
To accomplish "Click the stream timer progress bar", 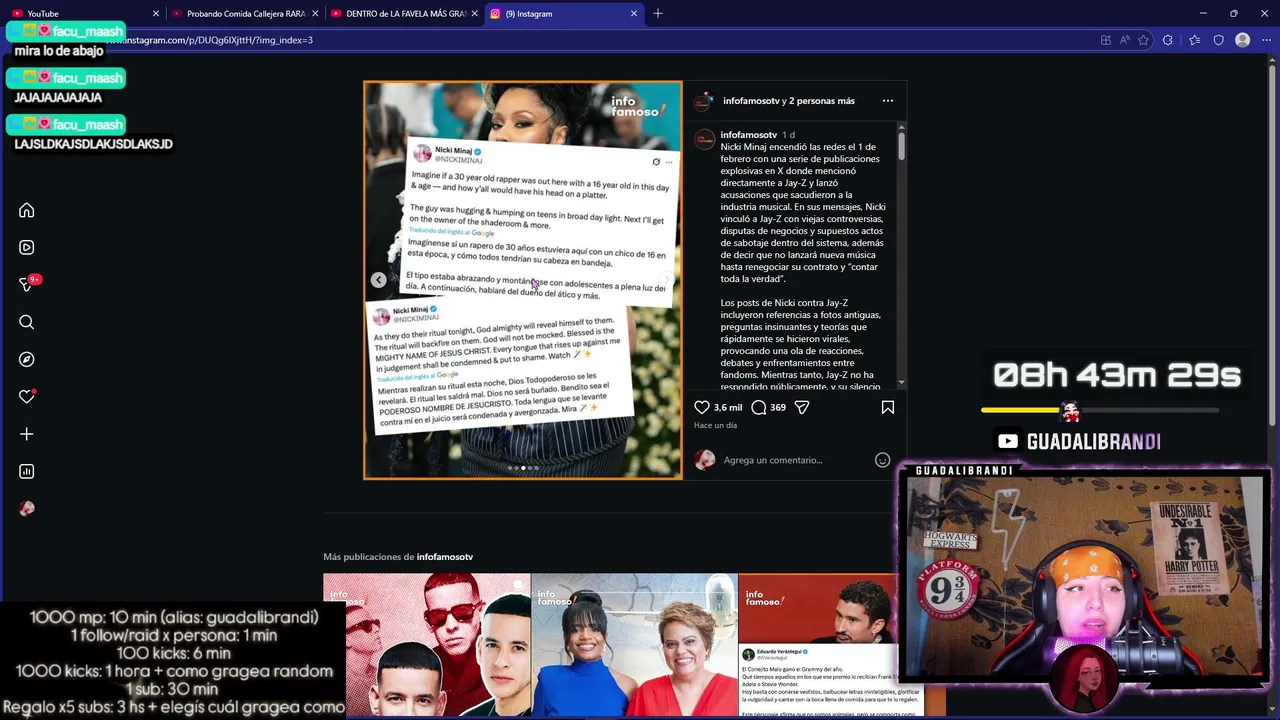I will tap(1100, 410).
